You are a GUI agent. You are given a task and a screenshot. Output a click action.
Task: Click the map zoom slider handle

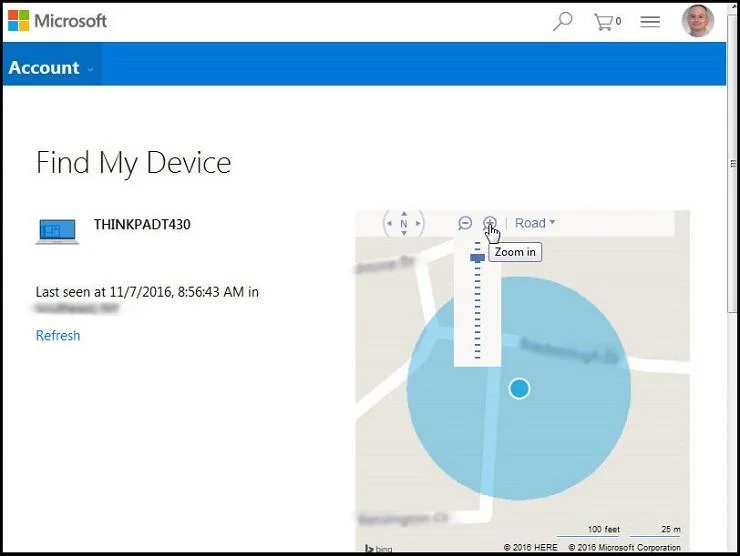click(x=477, y=258)
